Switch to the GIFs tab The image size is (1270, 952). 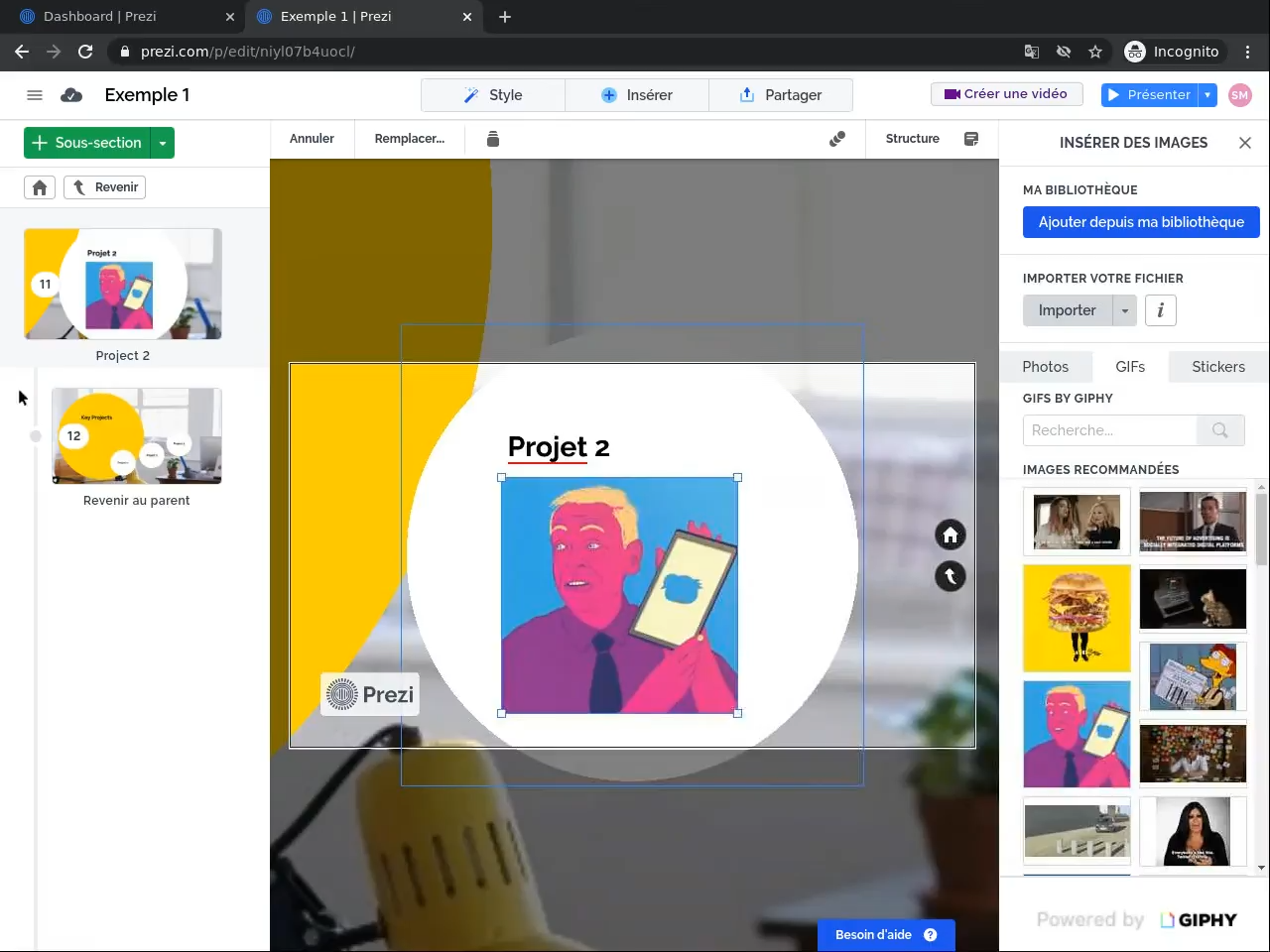coord(1130,367)
